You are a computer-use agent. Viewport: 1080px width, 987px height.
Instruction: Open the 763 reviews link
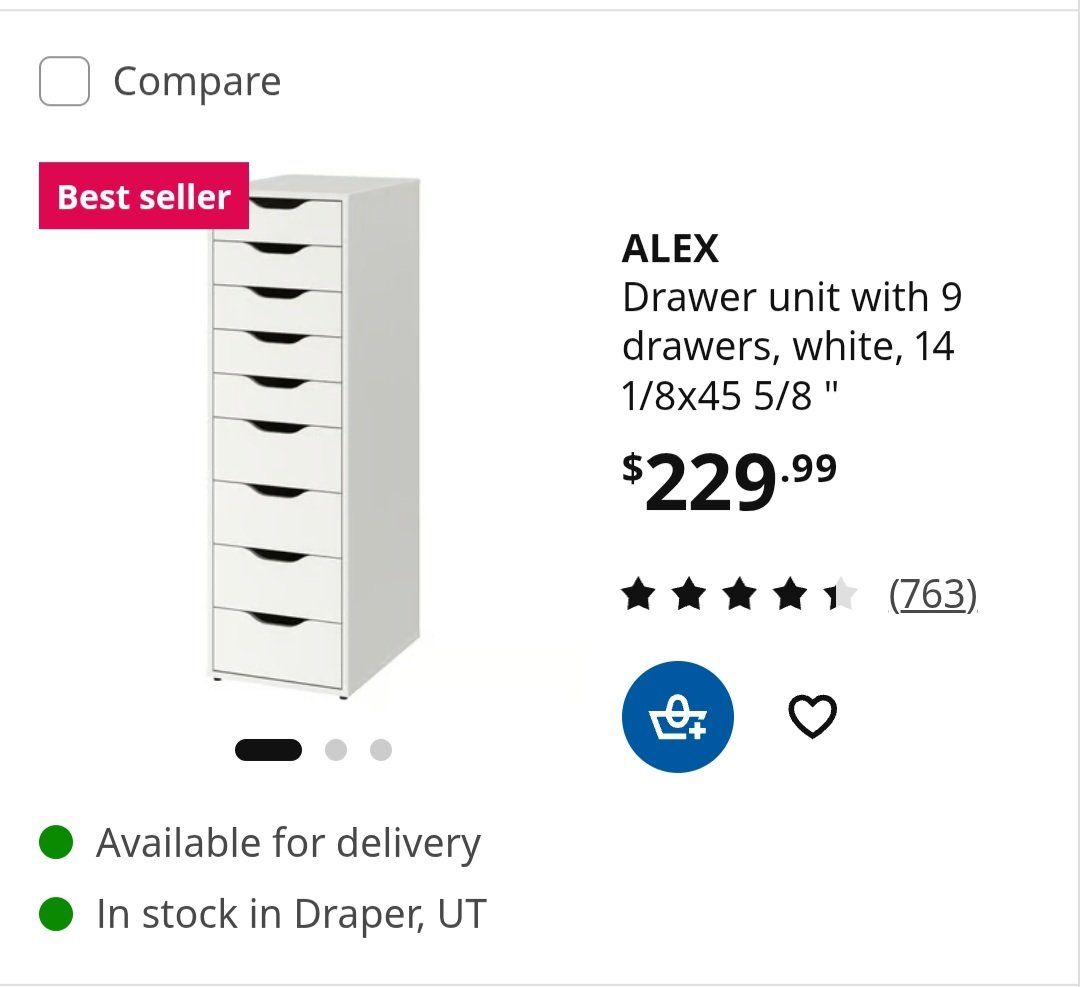click(x=933, y=594)
